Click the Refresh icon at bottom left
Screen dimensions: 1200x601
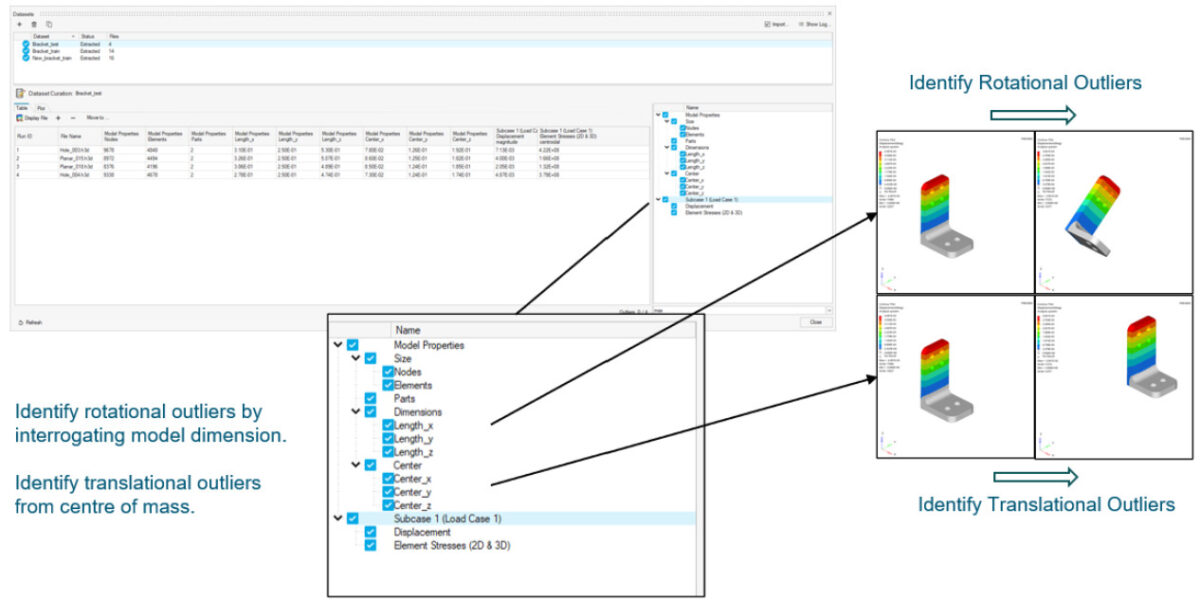pos(22,322)
